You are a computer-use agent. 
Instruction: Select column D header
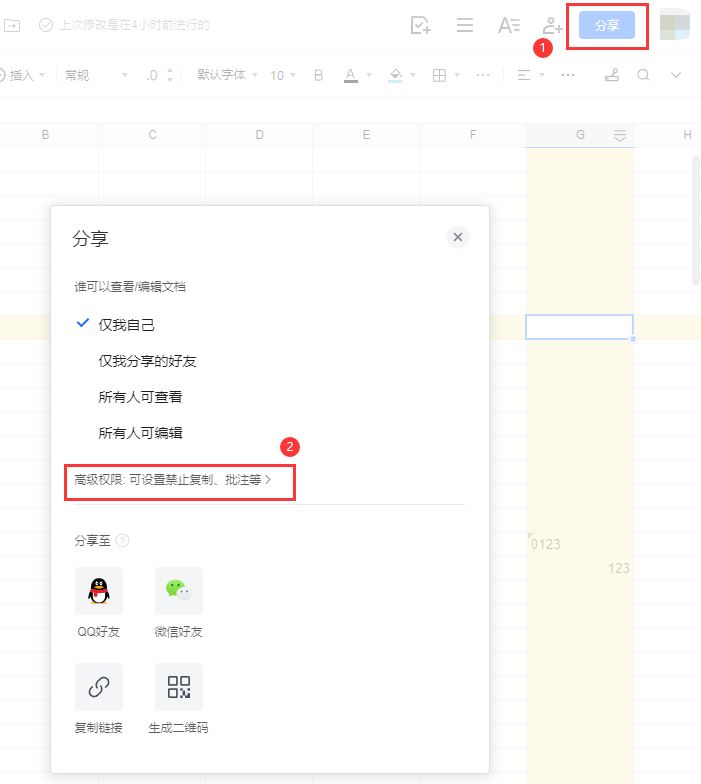coord(259,134)
